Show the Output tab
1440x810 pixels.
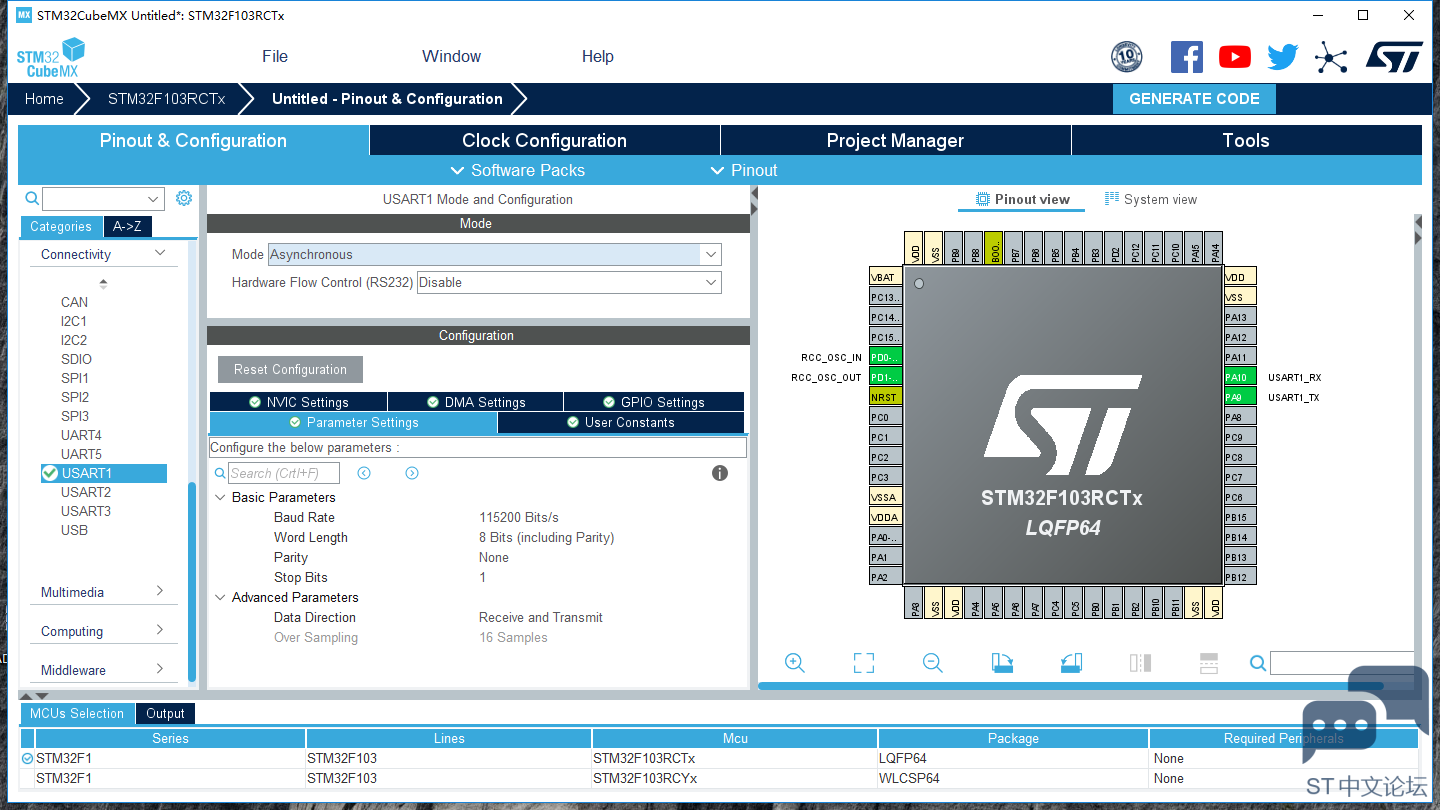pos(165,714)
